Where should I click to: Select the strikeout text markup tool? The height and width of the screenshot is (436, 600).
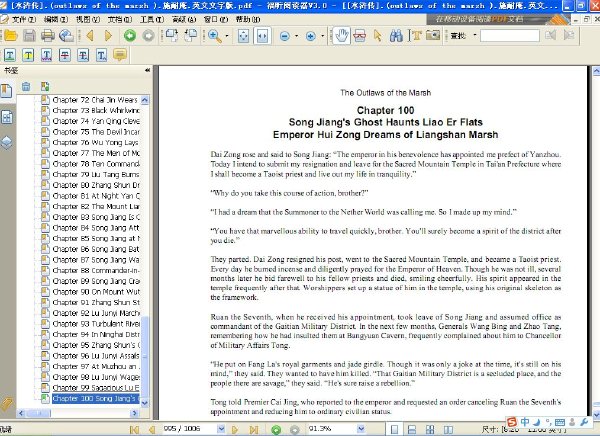pyautogui.click(x=65, y=56)
